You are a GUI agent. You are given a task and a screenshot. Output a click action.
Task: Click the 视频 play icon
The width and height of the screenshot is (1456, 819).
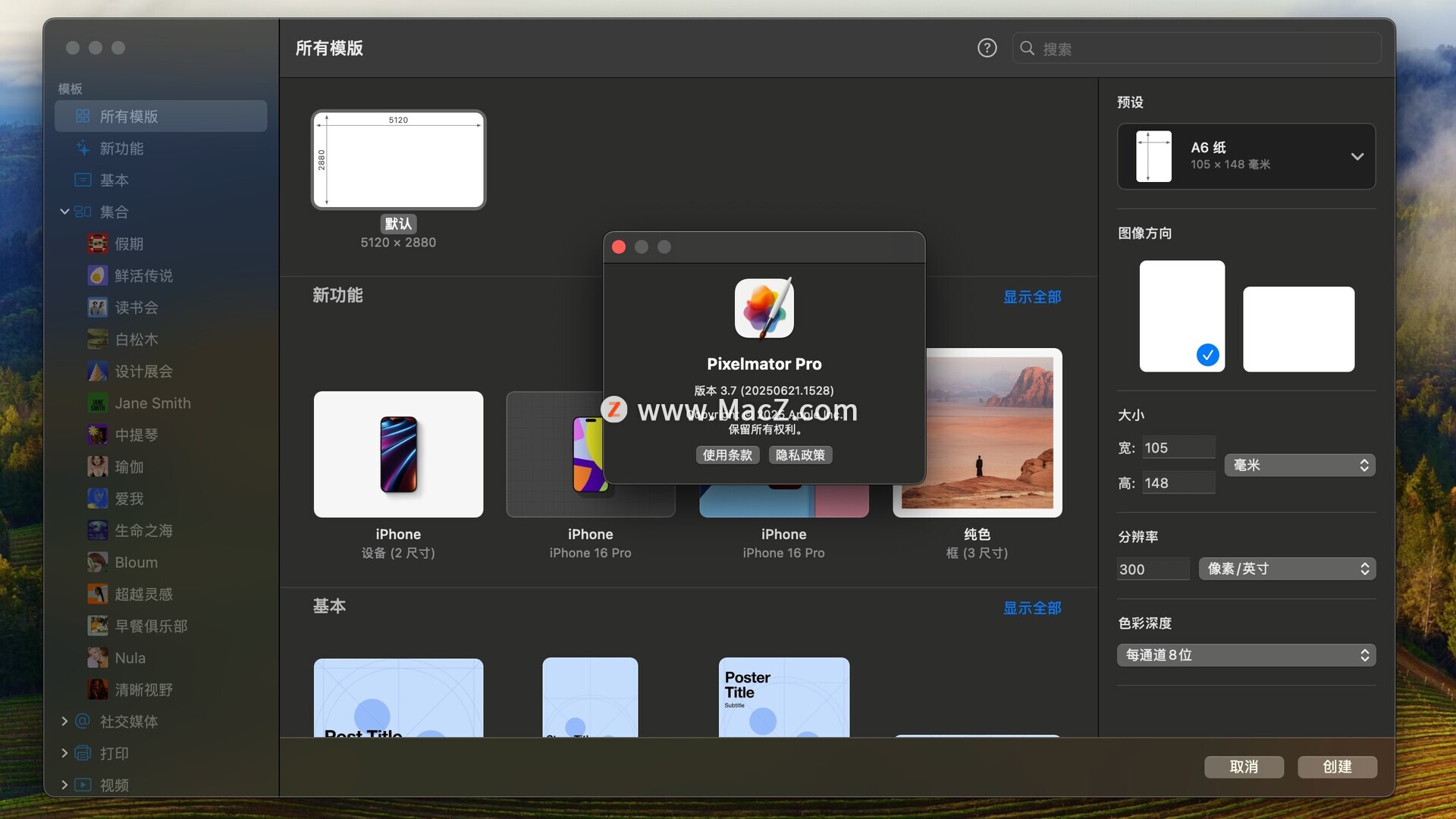click(x=83, y=785)
